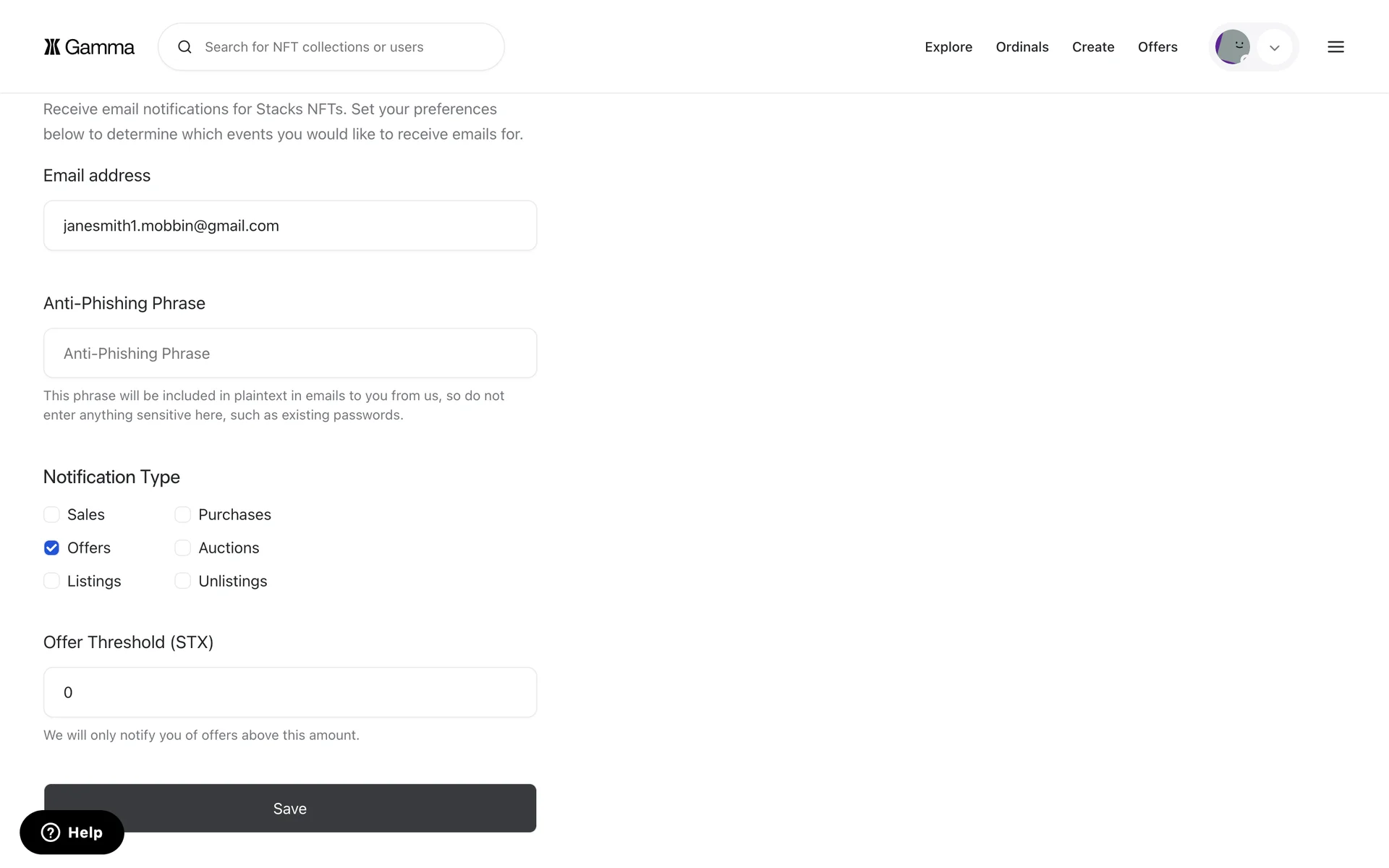
Task: Click the Gamma logo icon
Action: point(52,47)
